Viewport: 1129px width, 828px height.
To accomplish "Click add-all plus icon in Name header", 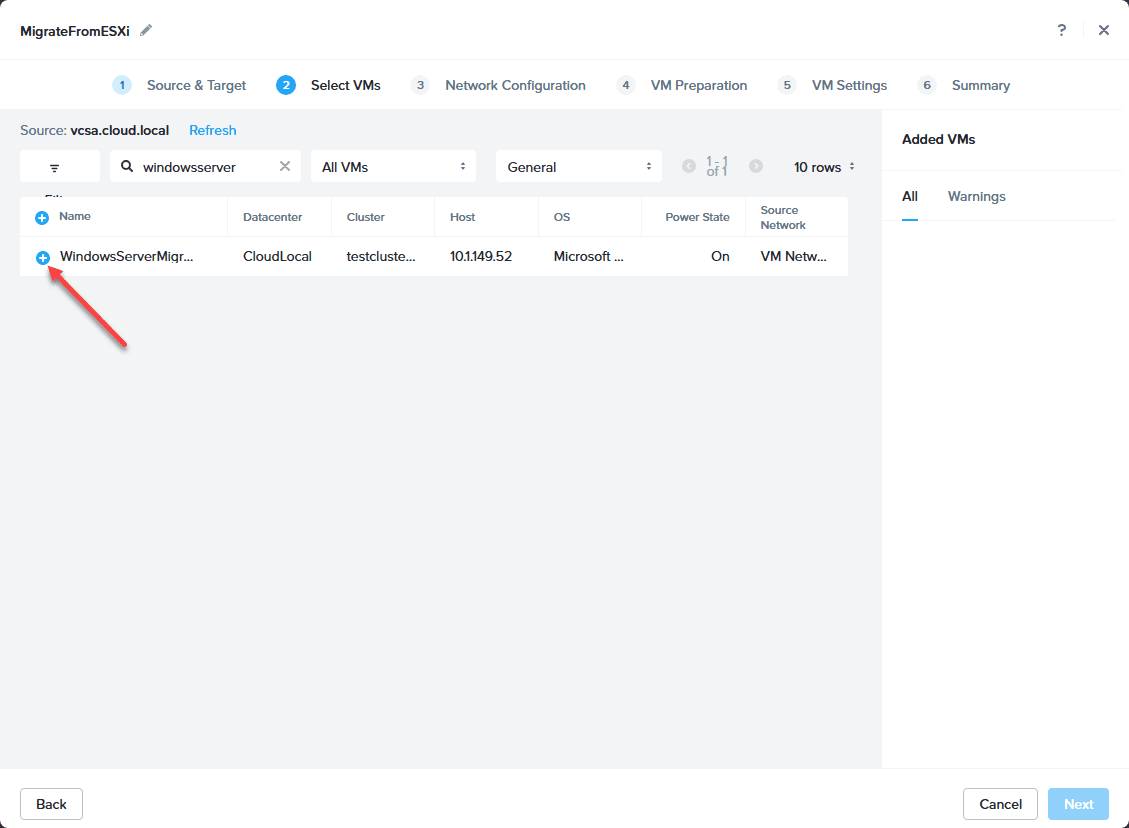I will point(42,217).
